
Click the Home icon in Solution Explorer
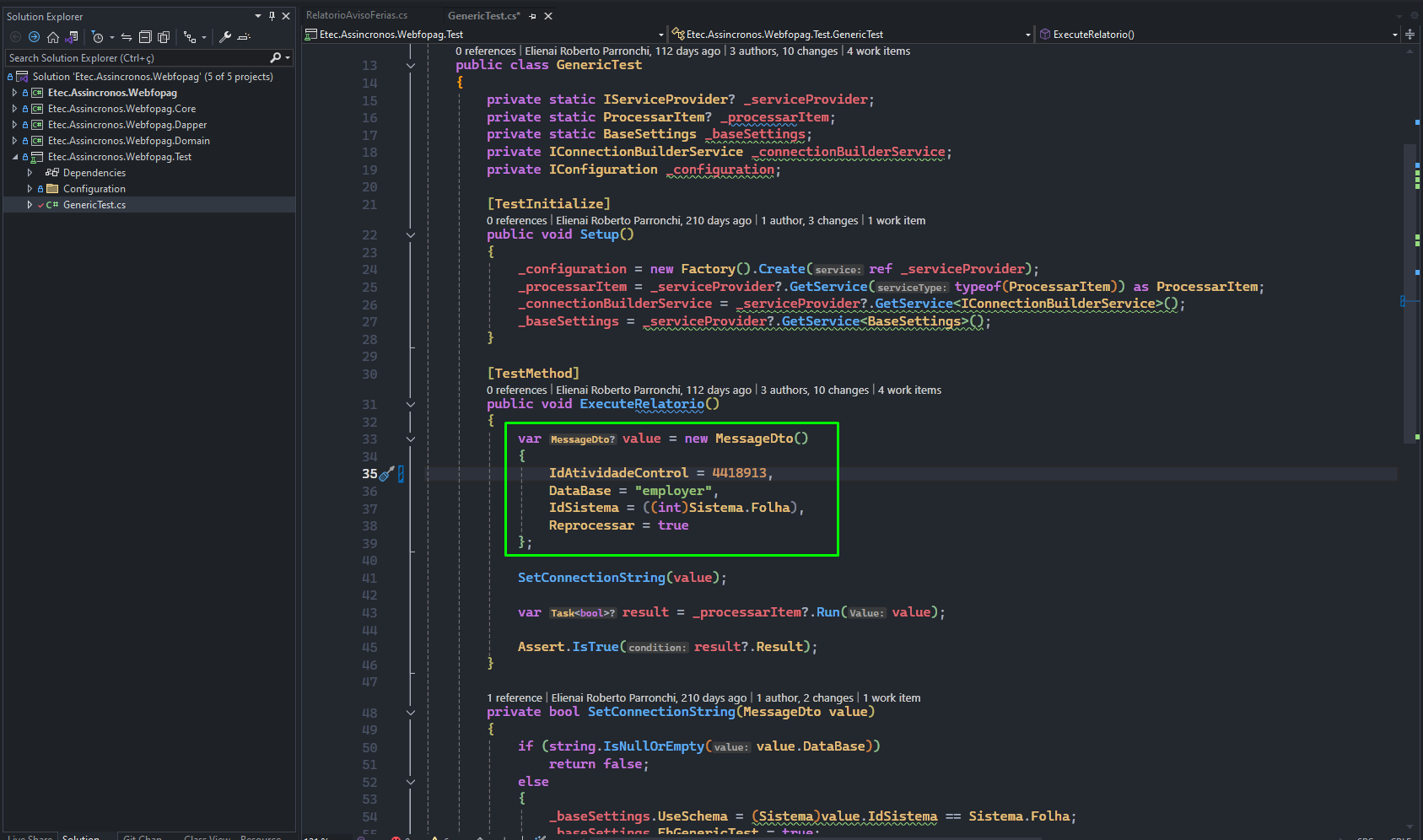pyautogui.click(x=53, y=37)
